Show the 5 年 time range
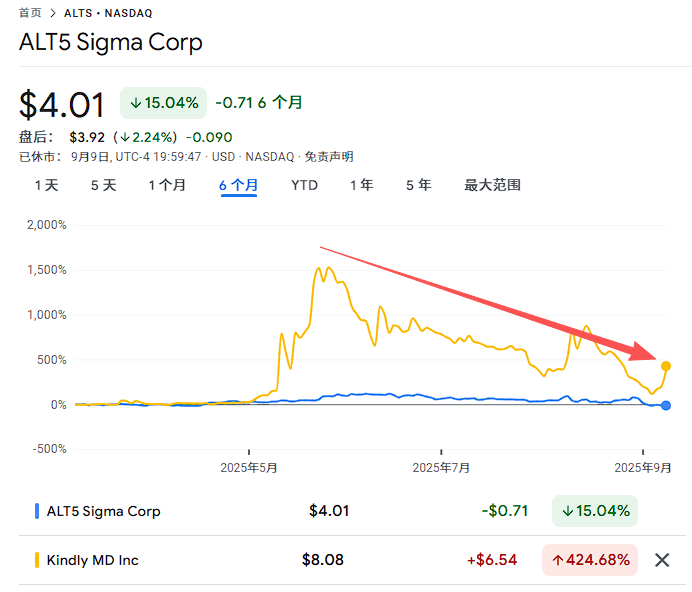The height and width of the screenshot is (592, 692). [x=418, y=185]
